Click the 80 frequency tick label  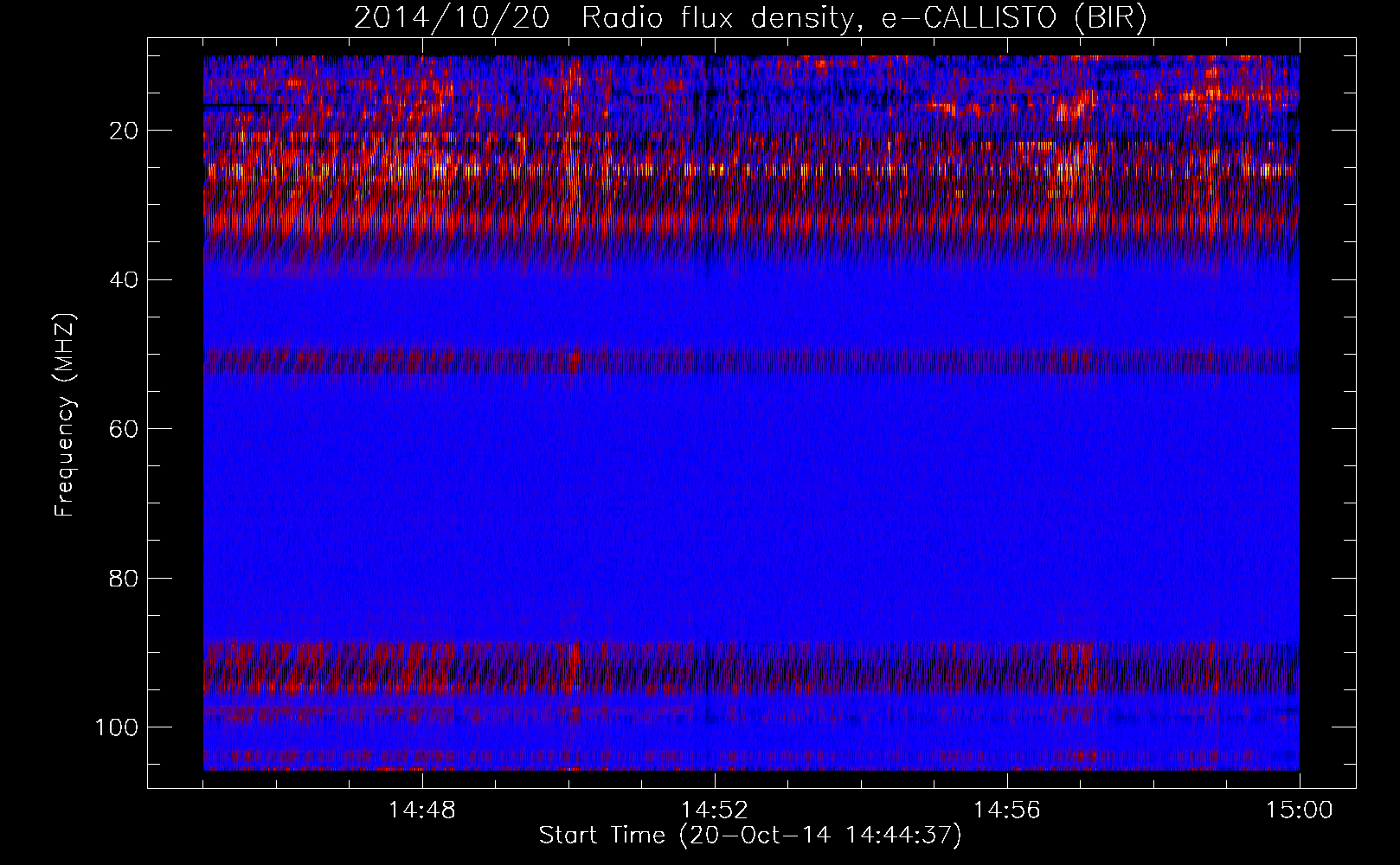pos(125,578)
